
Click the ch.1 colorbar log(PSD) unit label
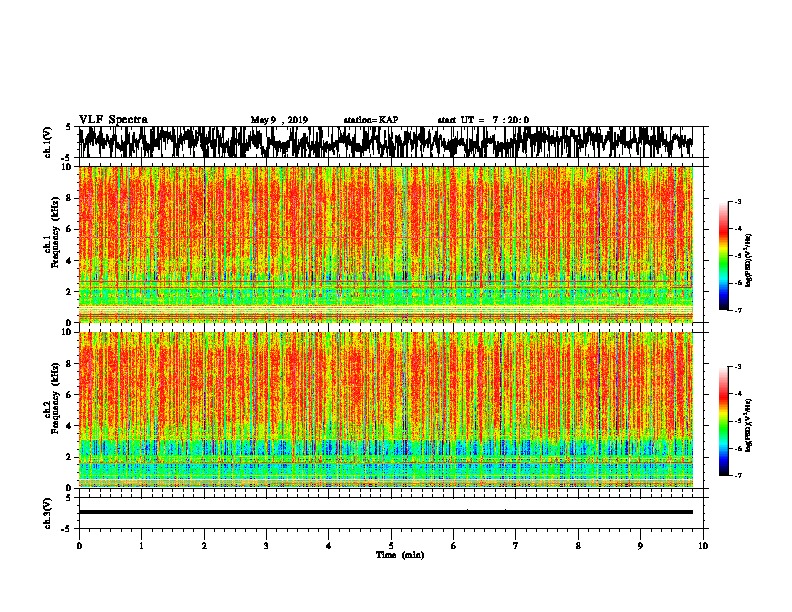(x=749, y=260)
